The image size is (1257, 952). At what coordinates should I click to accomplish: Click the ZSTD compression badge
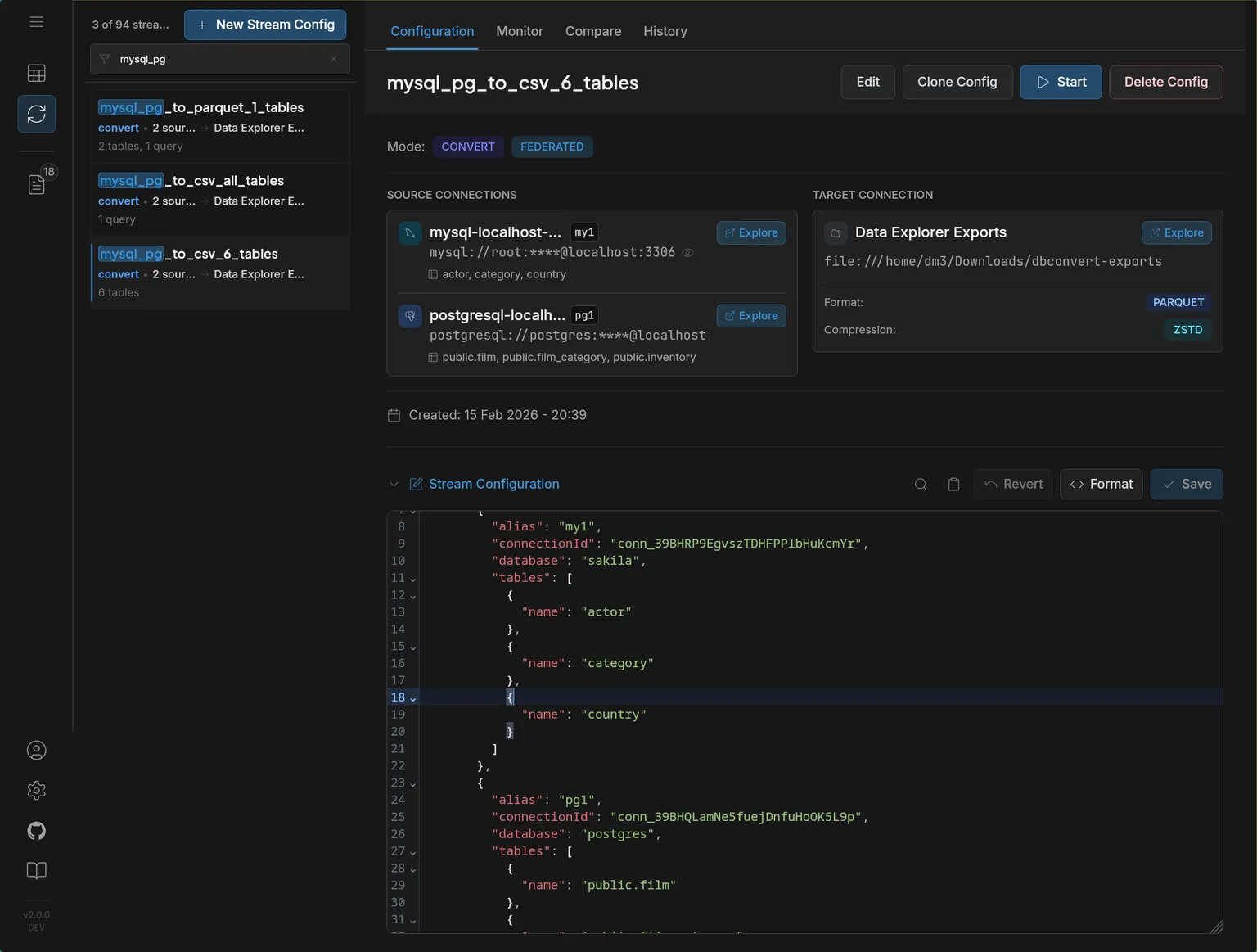pyautogui.click(x=1187, y=330)
